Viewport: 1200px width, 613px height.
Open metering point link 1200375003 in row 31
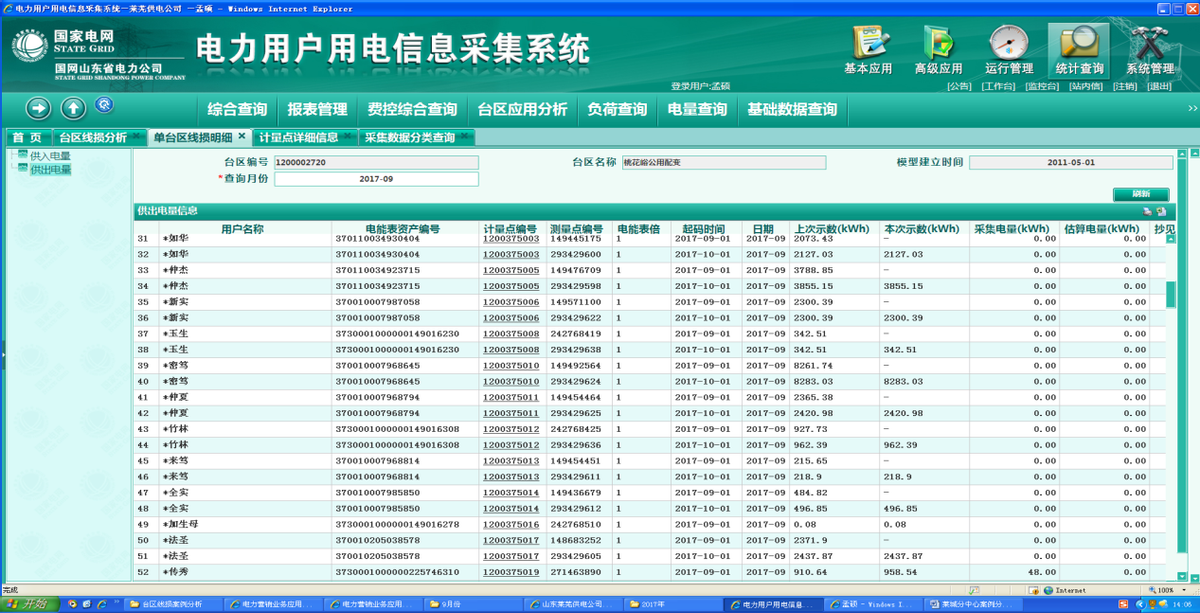click(510, 239)
